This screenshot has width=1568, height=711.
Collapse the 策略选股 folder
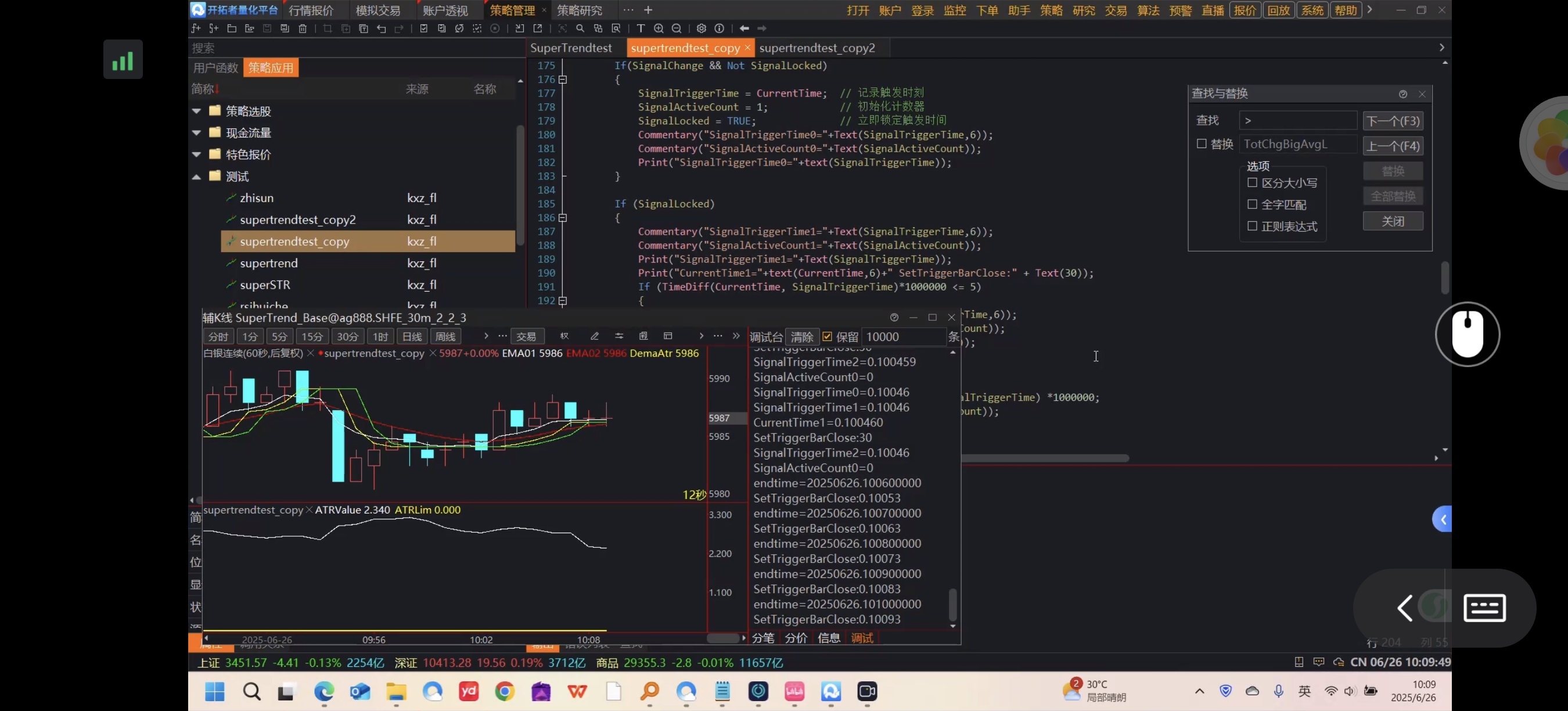(x=197, y=111)
